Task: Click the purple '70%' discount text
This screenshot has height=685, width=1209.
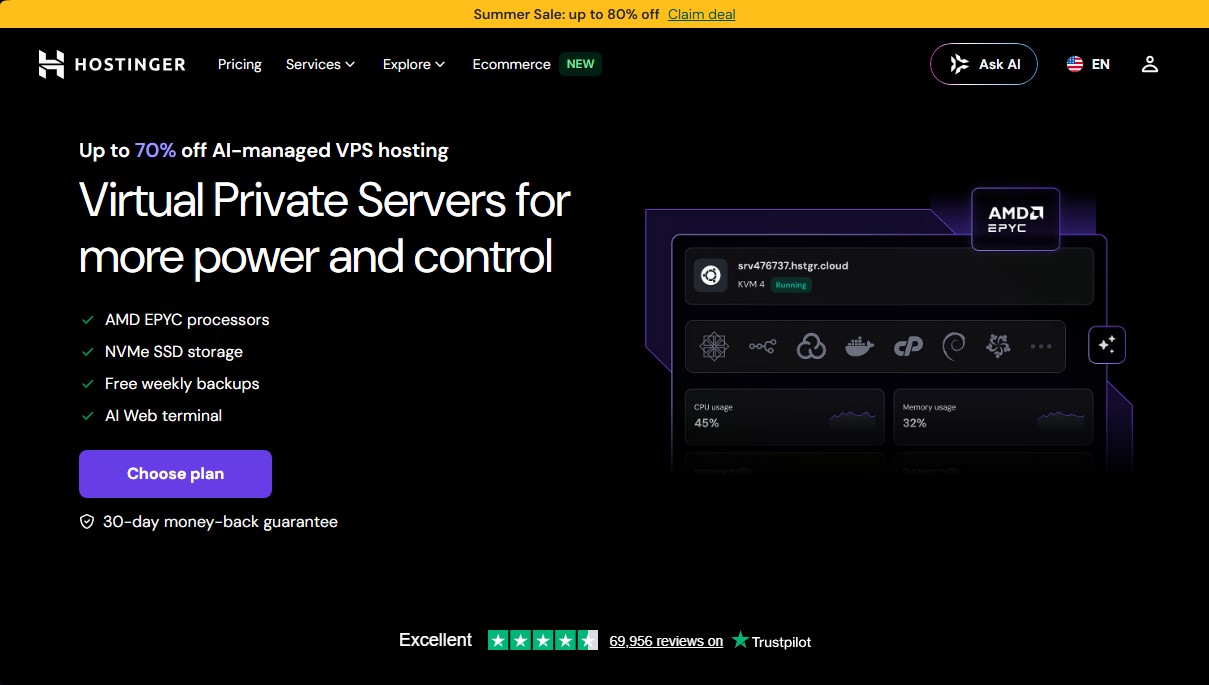Action: tap(155, 150)
